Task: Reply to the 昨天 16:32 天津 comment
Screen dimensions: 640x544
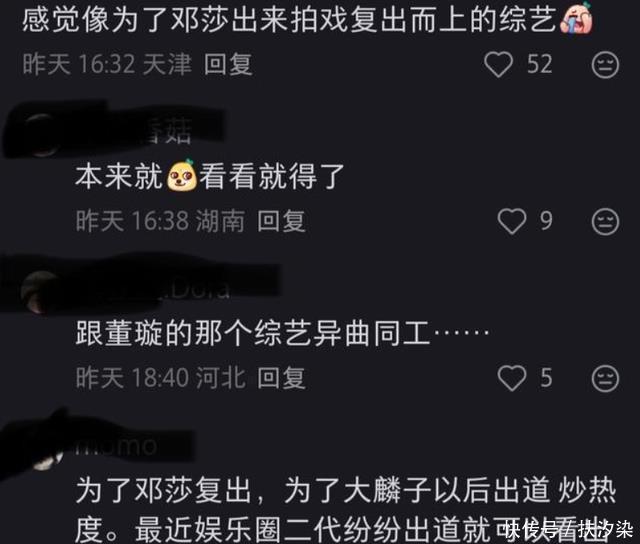Action: coord(228,64)
